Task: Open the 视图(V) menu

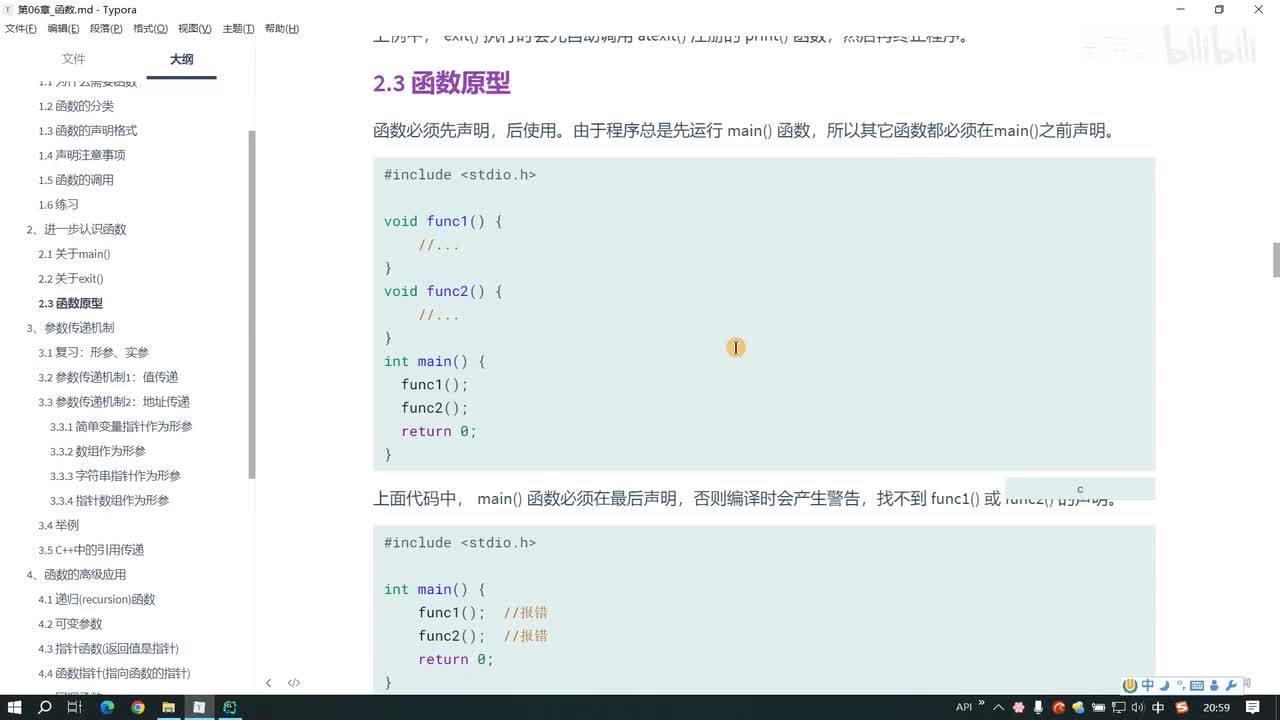Action: [x=195, y=29]
